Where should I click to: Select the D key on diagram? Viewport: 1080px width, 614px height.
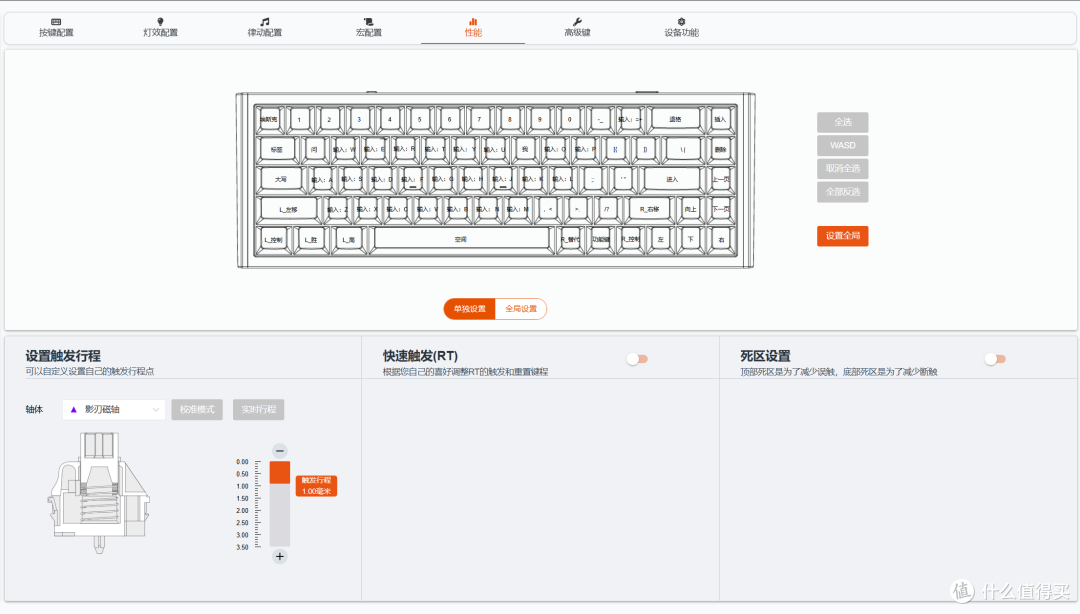click(x=382, y=179)
